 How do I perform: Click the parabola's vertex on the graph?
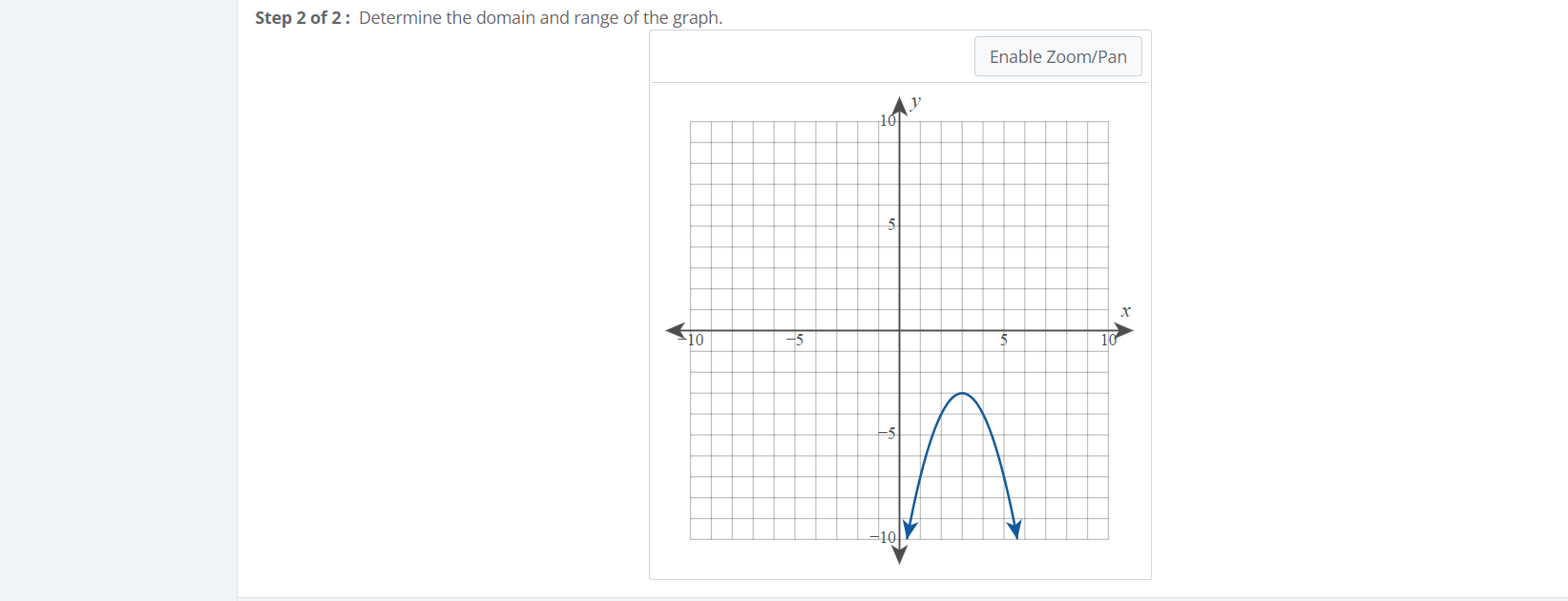pyautogui.click(x=963, y=393)
